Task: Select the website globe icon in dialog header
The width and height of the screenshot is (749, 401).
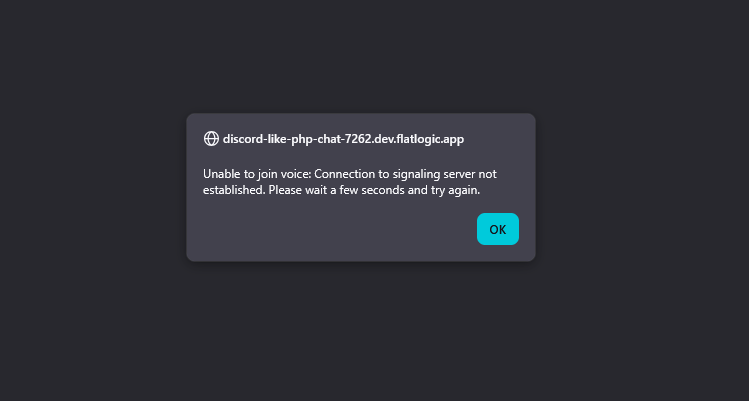Action: click(211, 139)
